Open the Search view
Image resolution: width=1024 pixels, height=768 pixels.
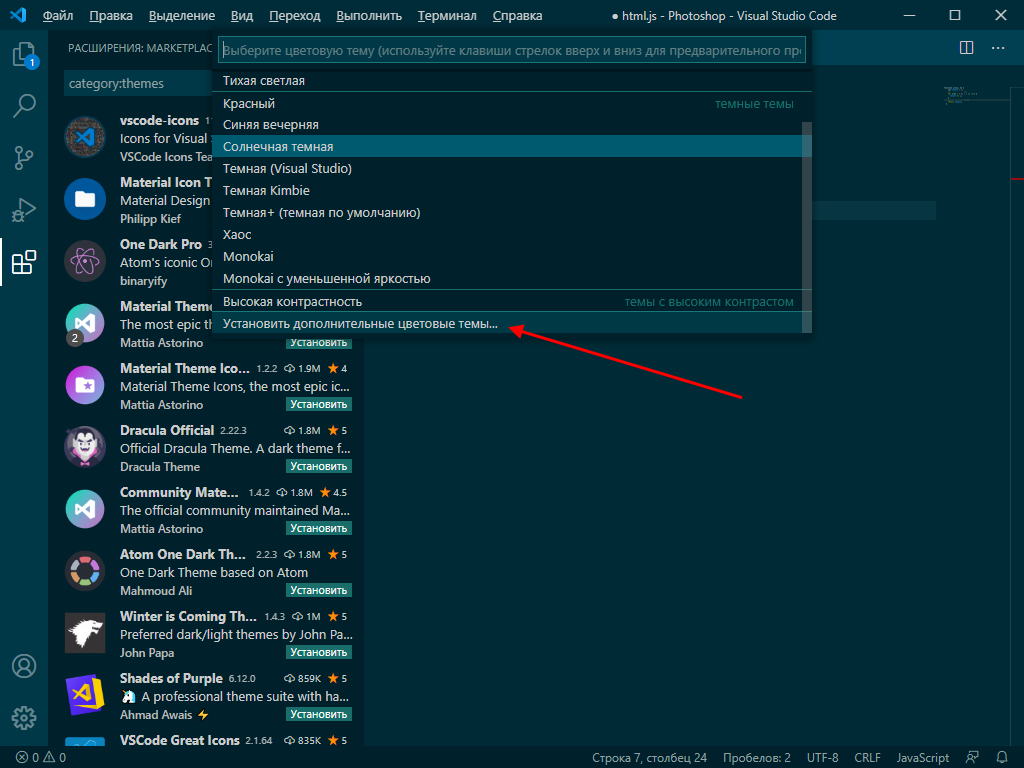[x=24, y=105]
